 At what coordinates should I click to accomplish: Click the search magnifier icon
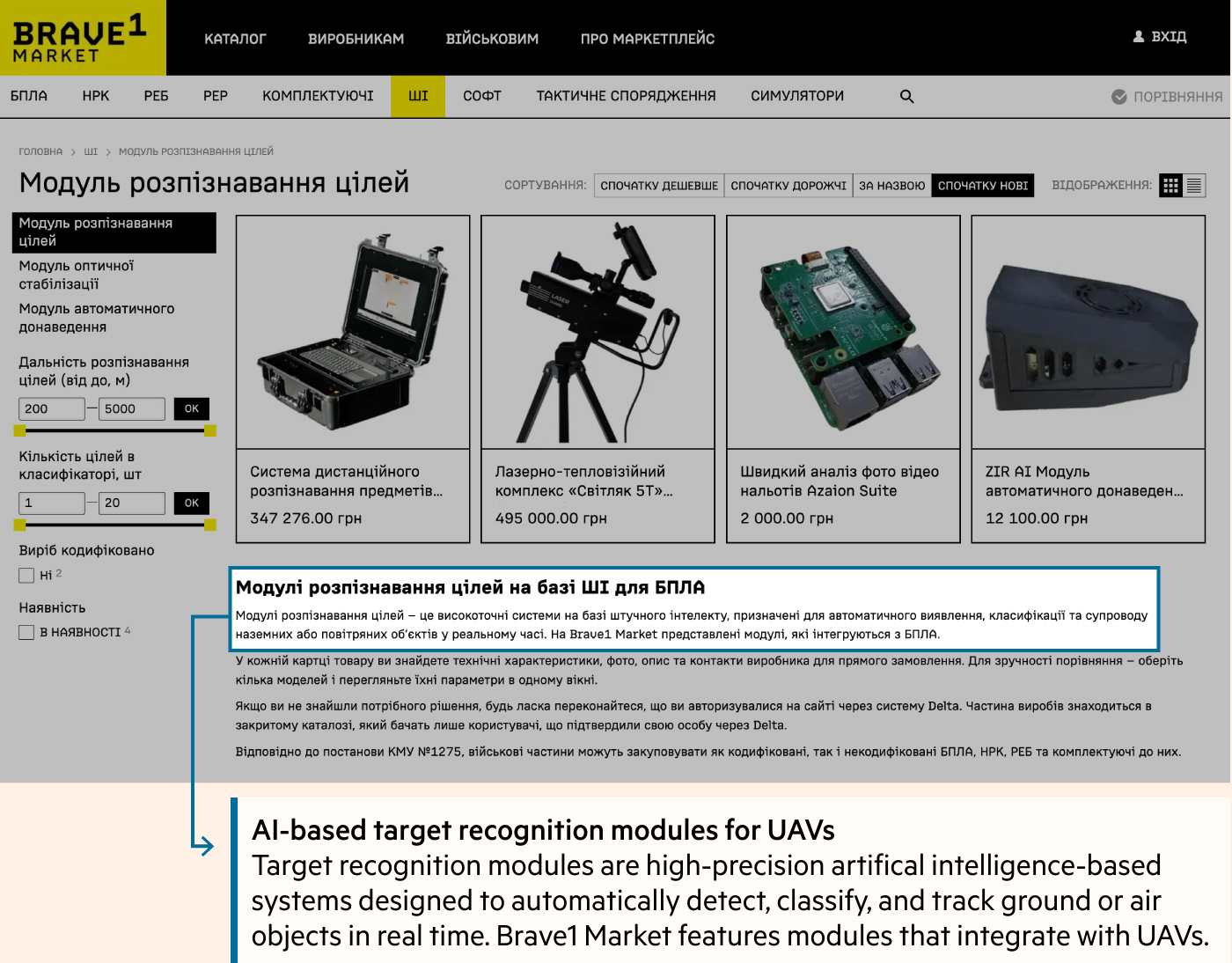(x=906, y=97)
